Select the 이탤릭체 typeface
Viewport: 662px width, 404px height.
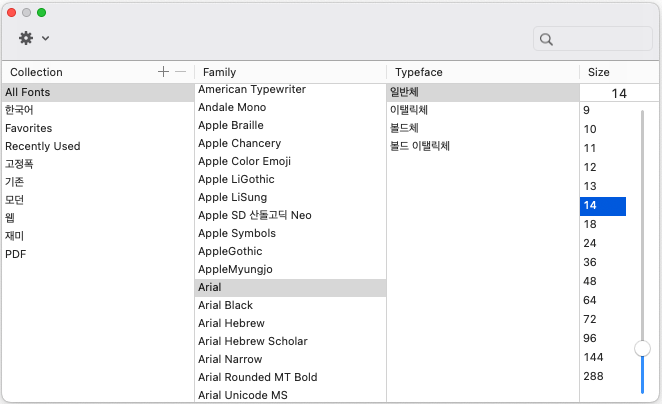pyautogui.click(x=483, y=110)
